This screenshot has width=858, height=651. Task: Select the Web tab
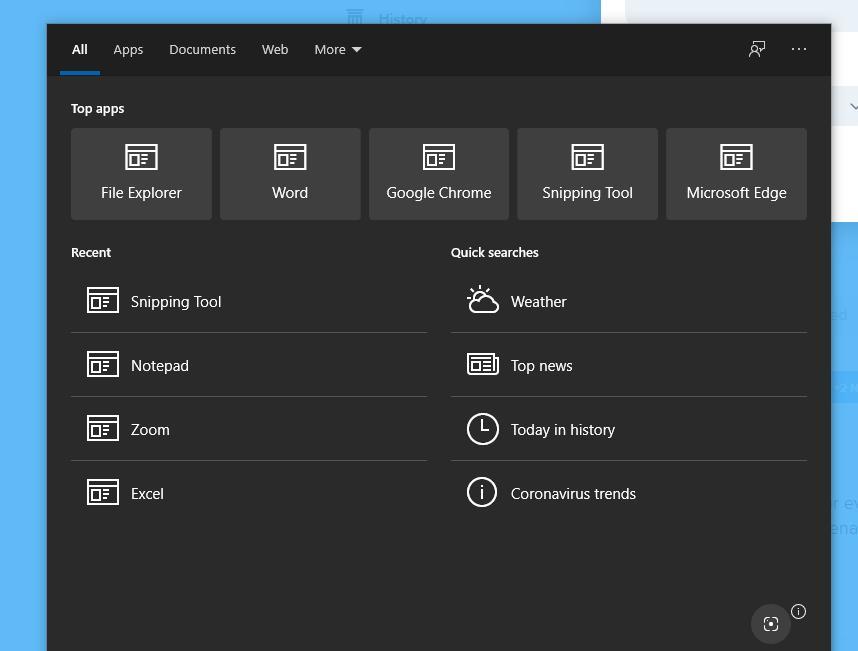coord(275,49)
